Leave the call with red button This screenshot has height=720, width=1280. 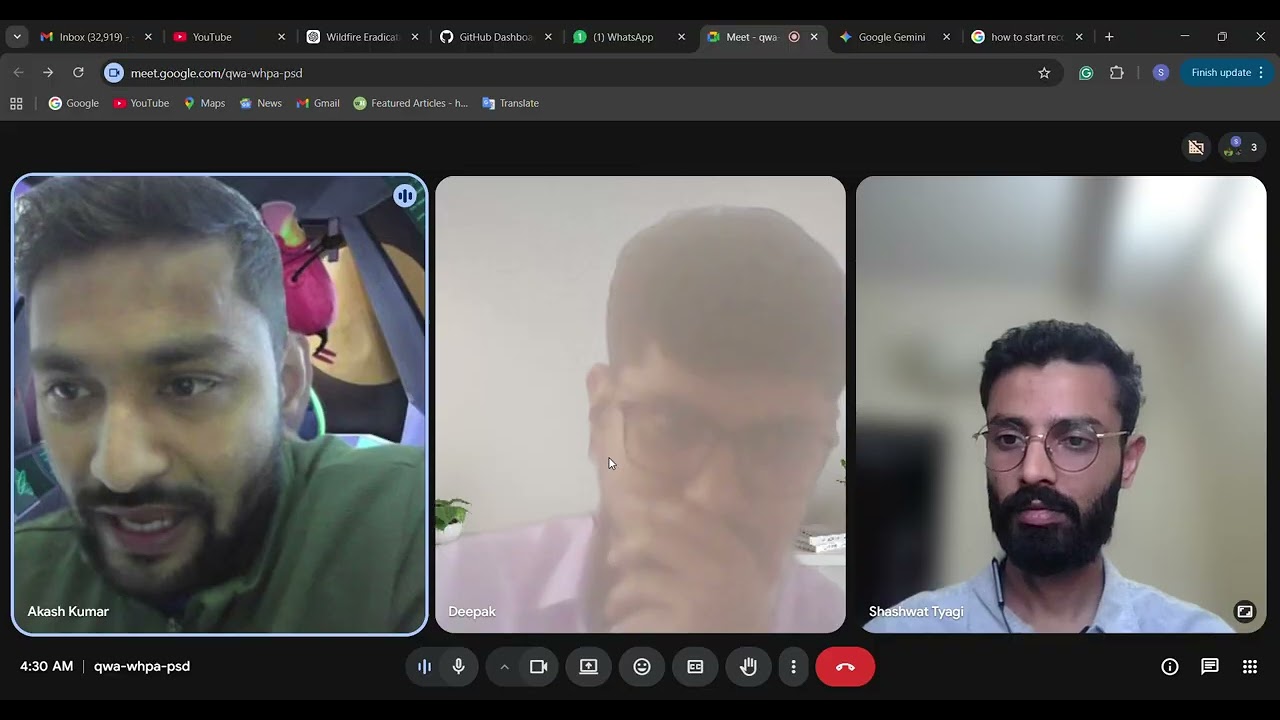(x=845, y=667)
